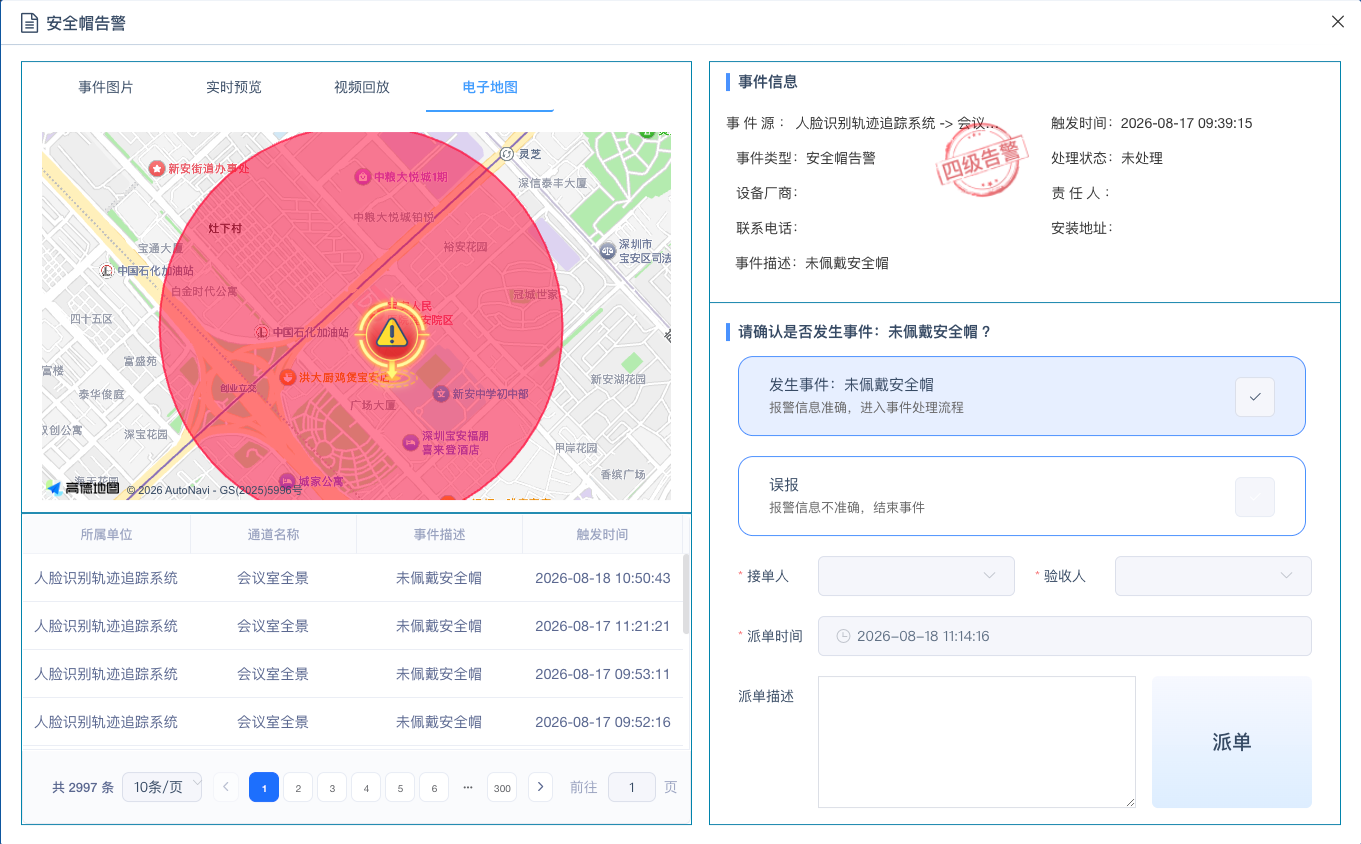This screenshot has width=1361, height=844.
Task: Click the 新安中学初中部 school marker
Action: [441, 394]
